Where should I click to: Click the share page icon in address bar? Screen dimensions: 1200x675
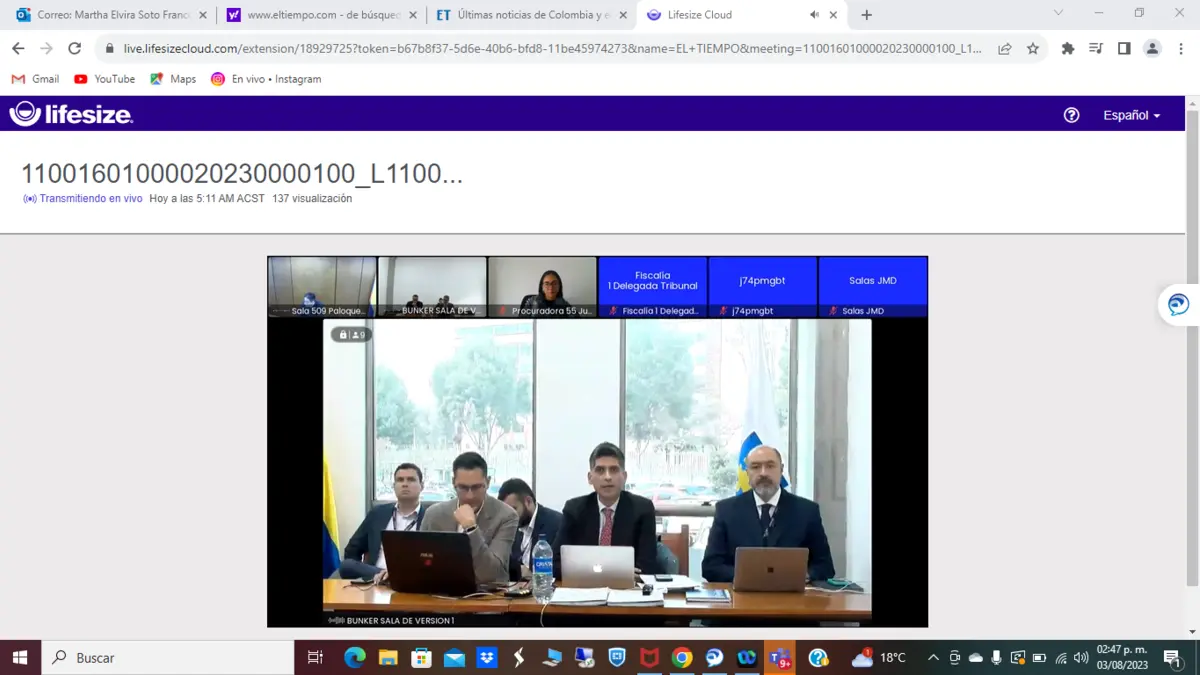(x=1005, y=48)
